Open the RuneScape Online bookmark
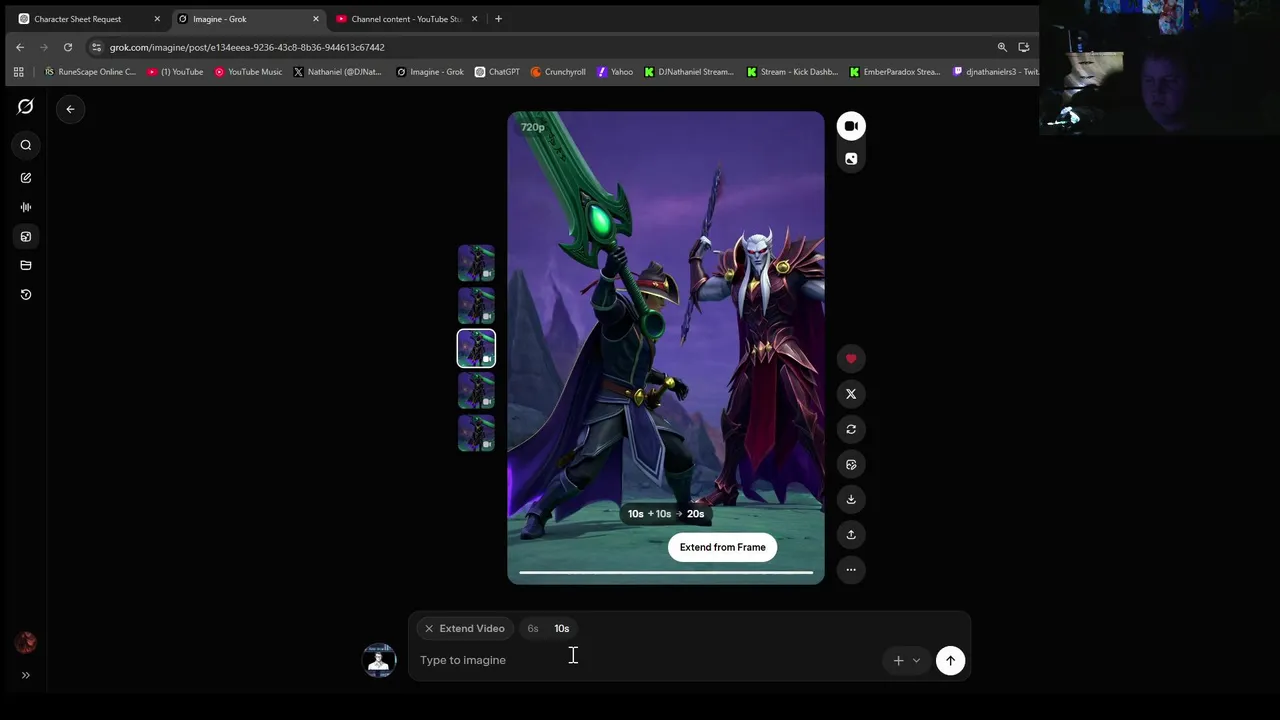The image size is (1280, 720). (90, 72)
